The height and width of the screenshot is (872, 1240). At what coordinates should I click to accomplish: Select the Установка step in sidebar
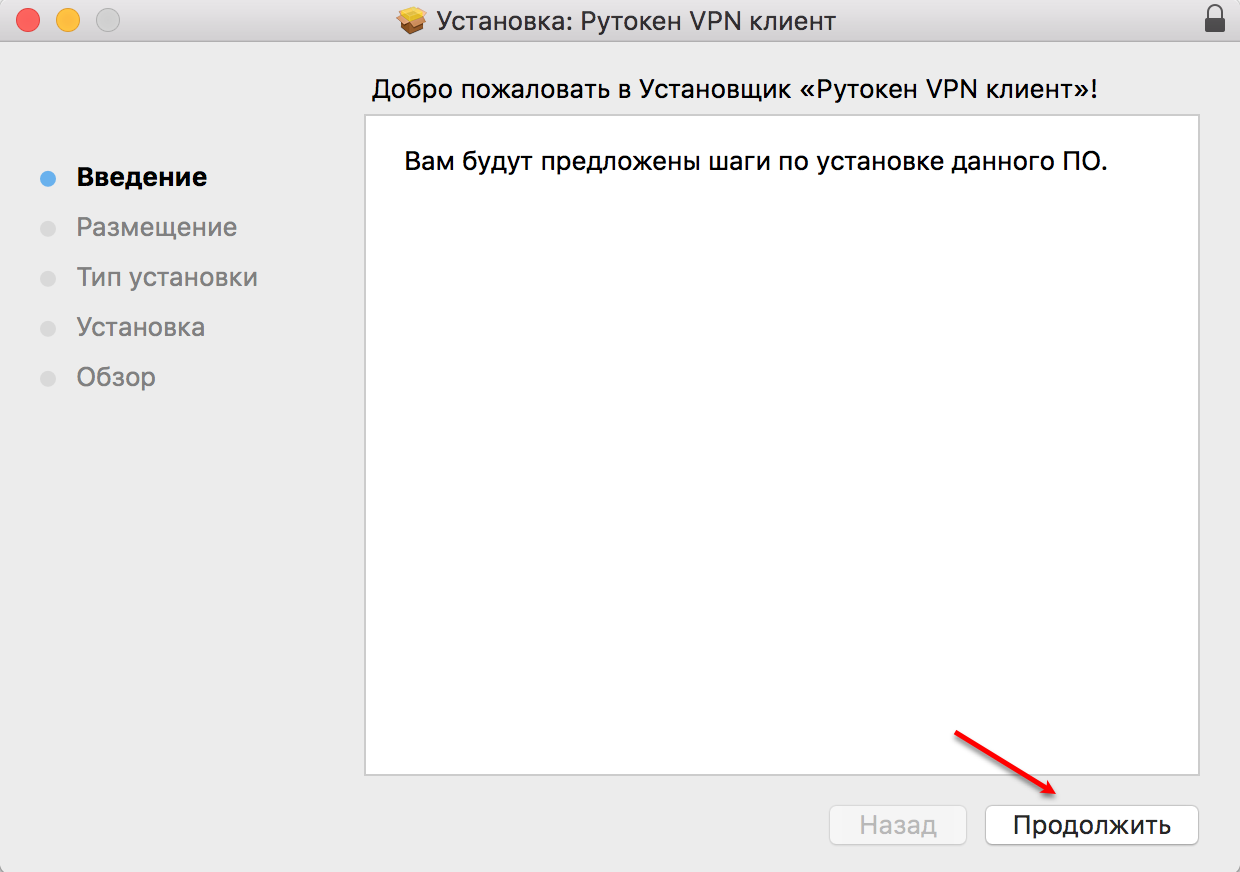[x=141, y=327]
